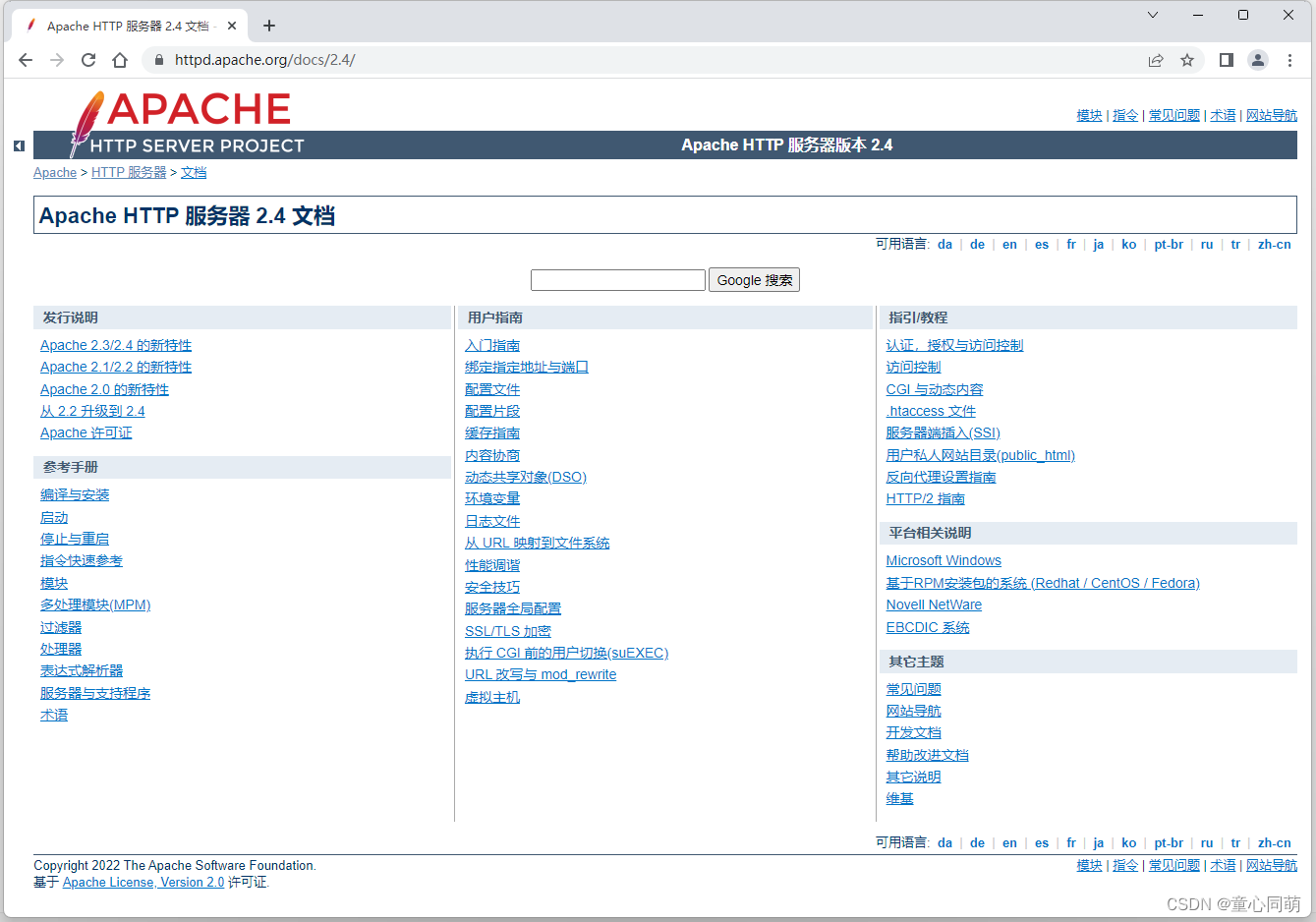This screenshot has height=922, width=1316.
Task: Open site security info via padlock icon
Action: click(x=158, y=60)
